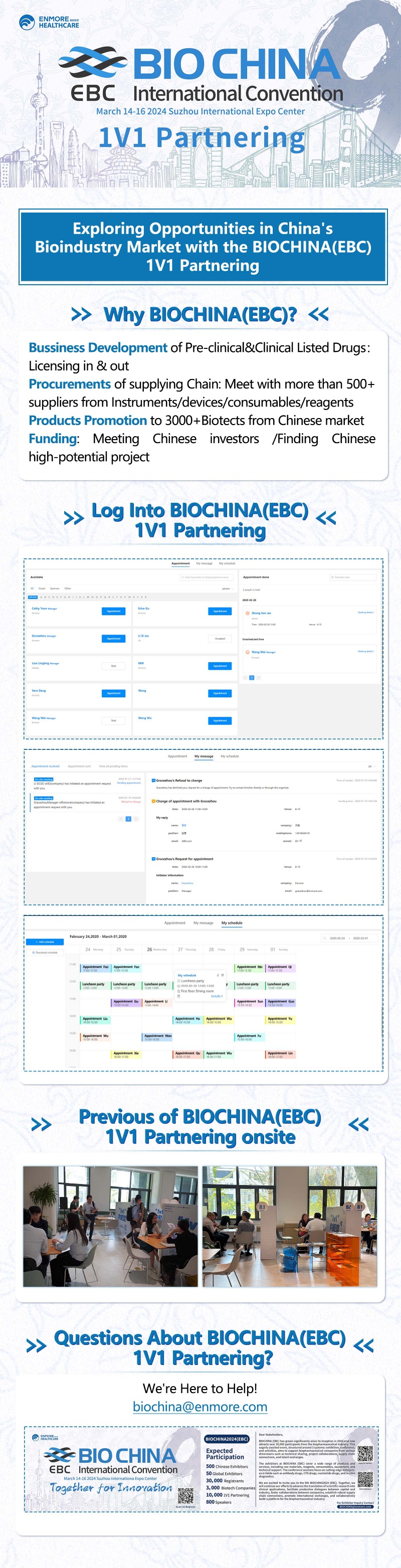Click the Scan to Register QR code in banner
Screen dimensions: 401x1568
tap(185, 1496)
